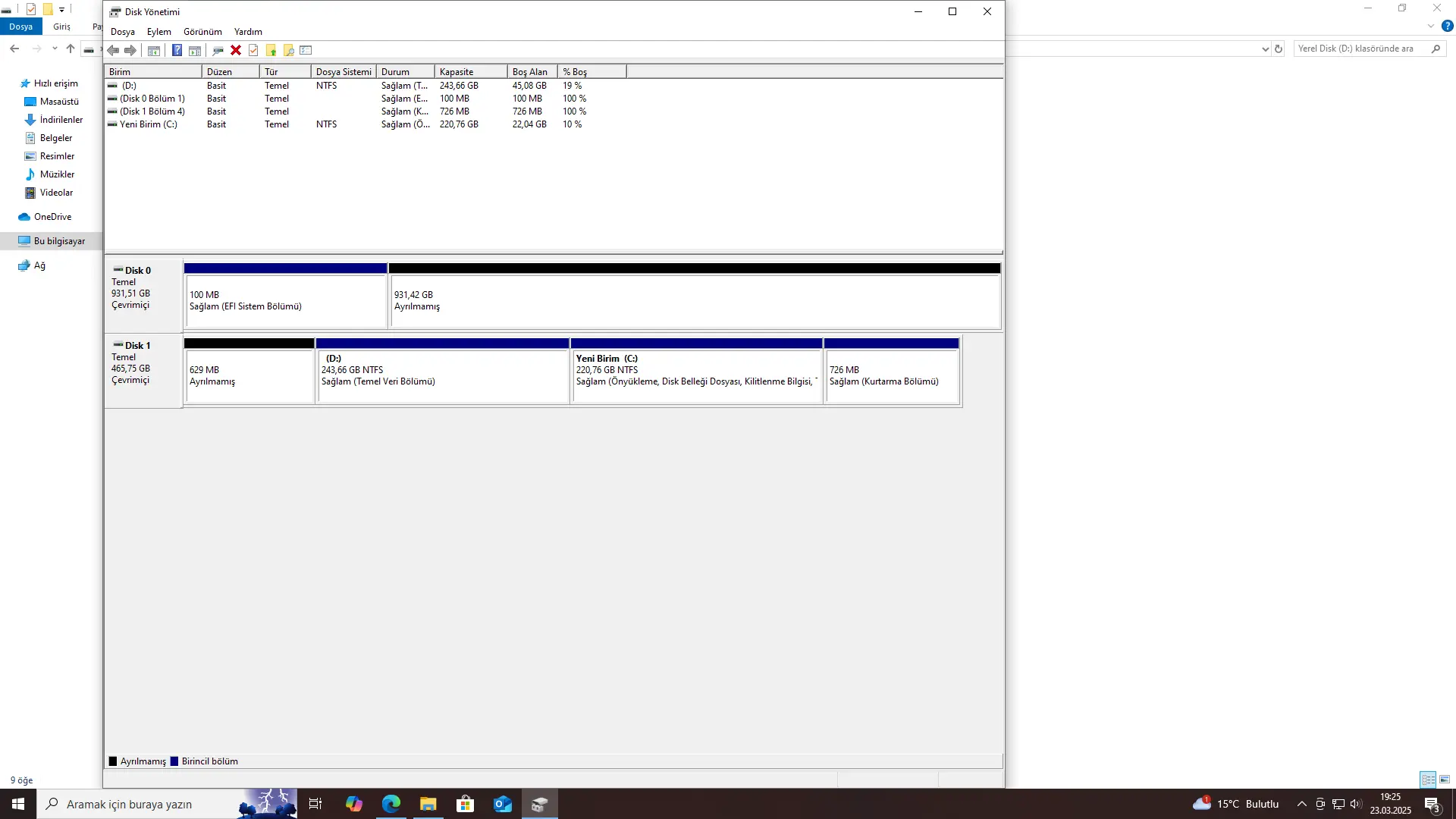Viewport: 1456px width, 819px height.
Task: Expand the address bar history dropdown in Explorer
Action: click(x=1265, y=49)
